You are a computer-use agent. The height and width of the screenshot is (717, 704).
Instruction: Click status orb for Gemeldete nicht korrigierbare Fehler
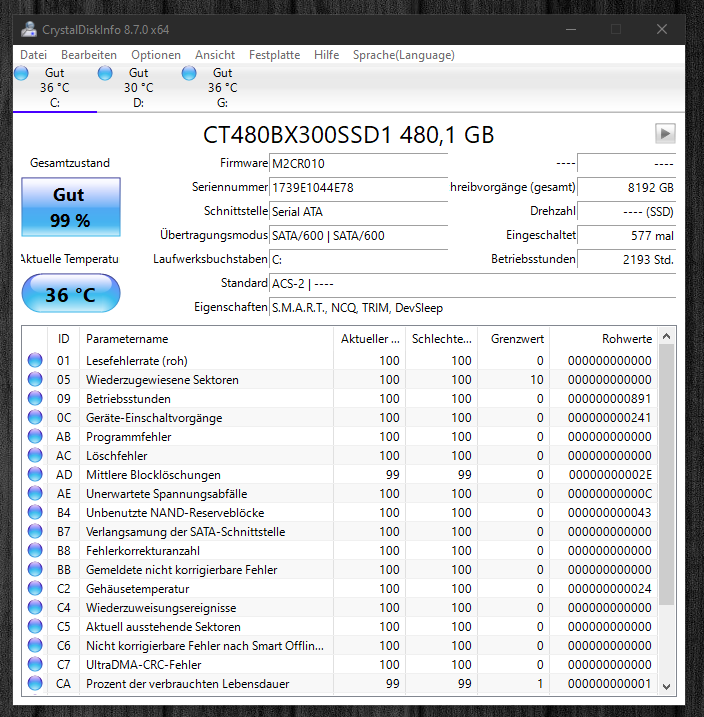(x=35, y=569)
